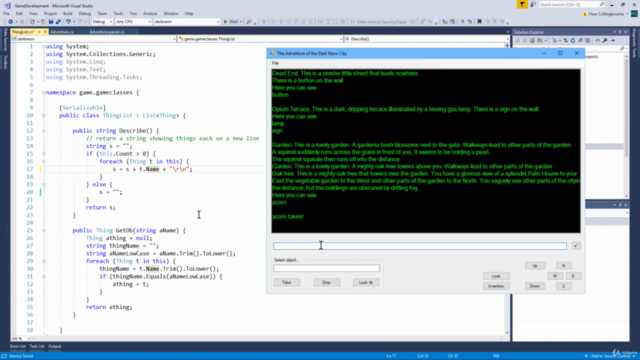
Task: Switch to the Adventure.cs tab
Action: point(62,32)
